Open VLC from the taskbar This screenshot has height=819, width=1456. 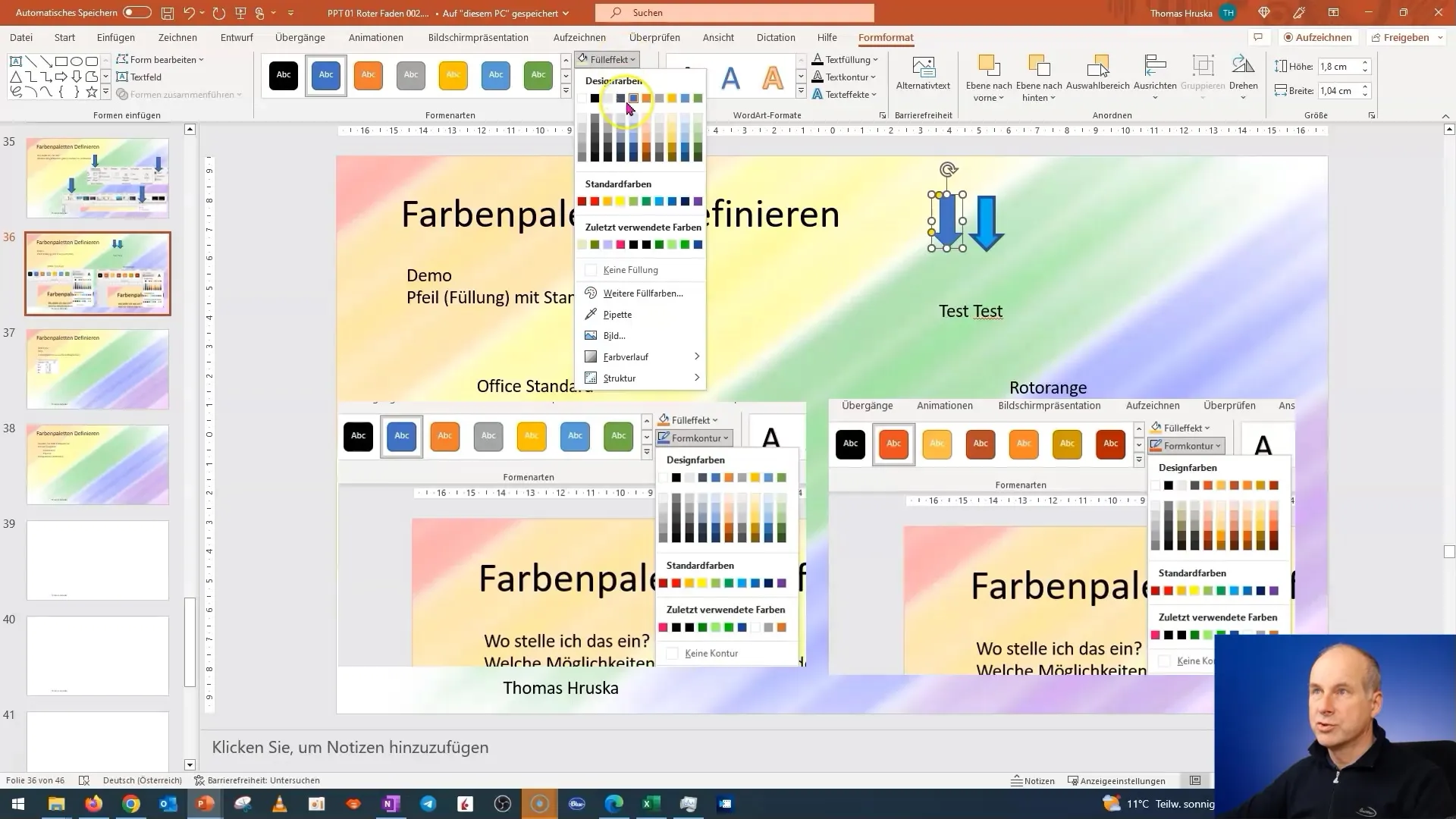(280, 804)
